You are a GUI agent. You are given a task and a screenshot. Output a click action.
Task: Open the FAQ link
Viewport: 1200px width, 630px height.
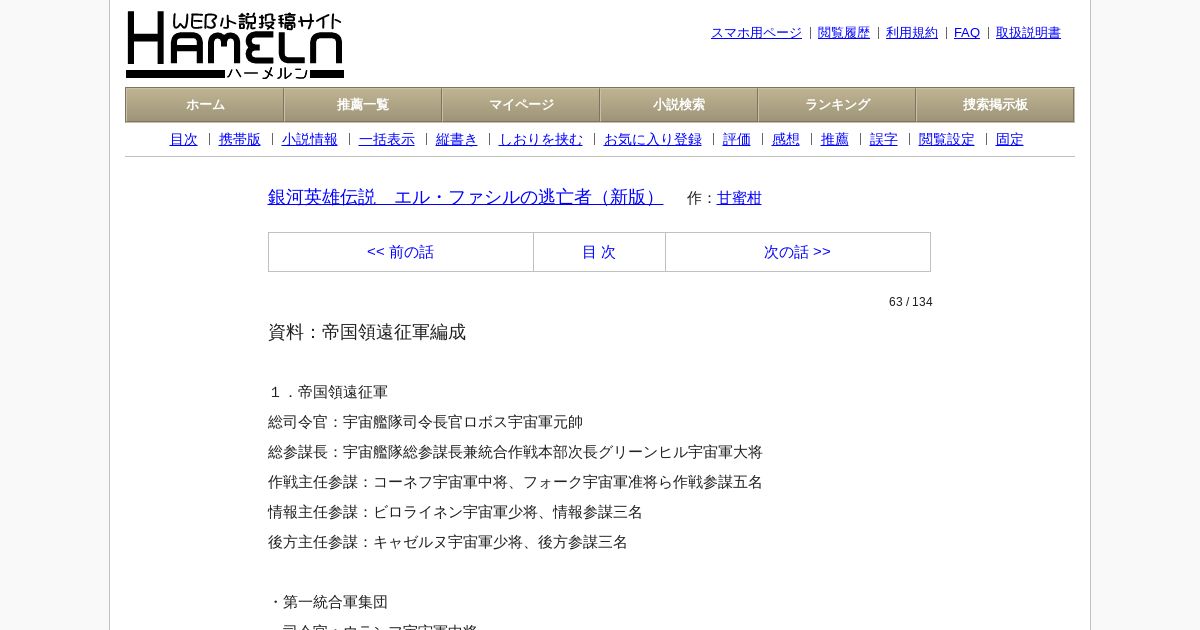pos(967,33)
